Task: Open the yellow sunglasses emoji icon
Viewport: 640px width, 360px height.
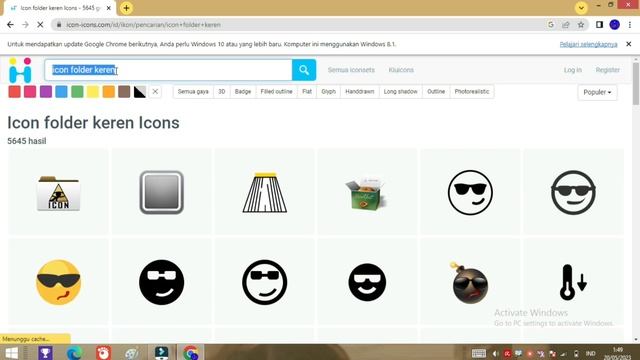Action: pos(58,282)
